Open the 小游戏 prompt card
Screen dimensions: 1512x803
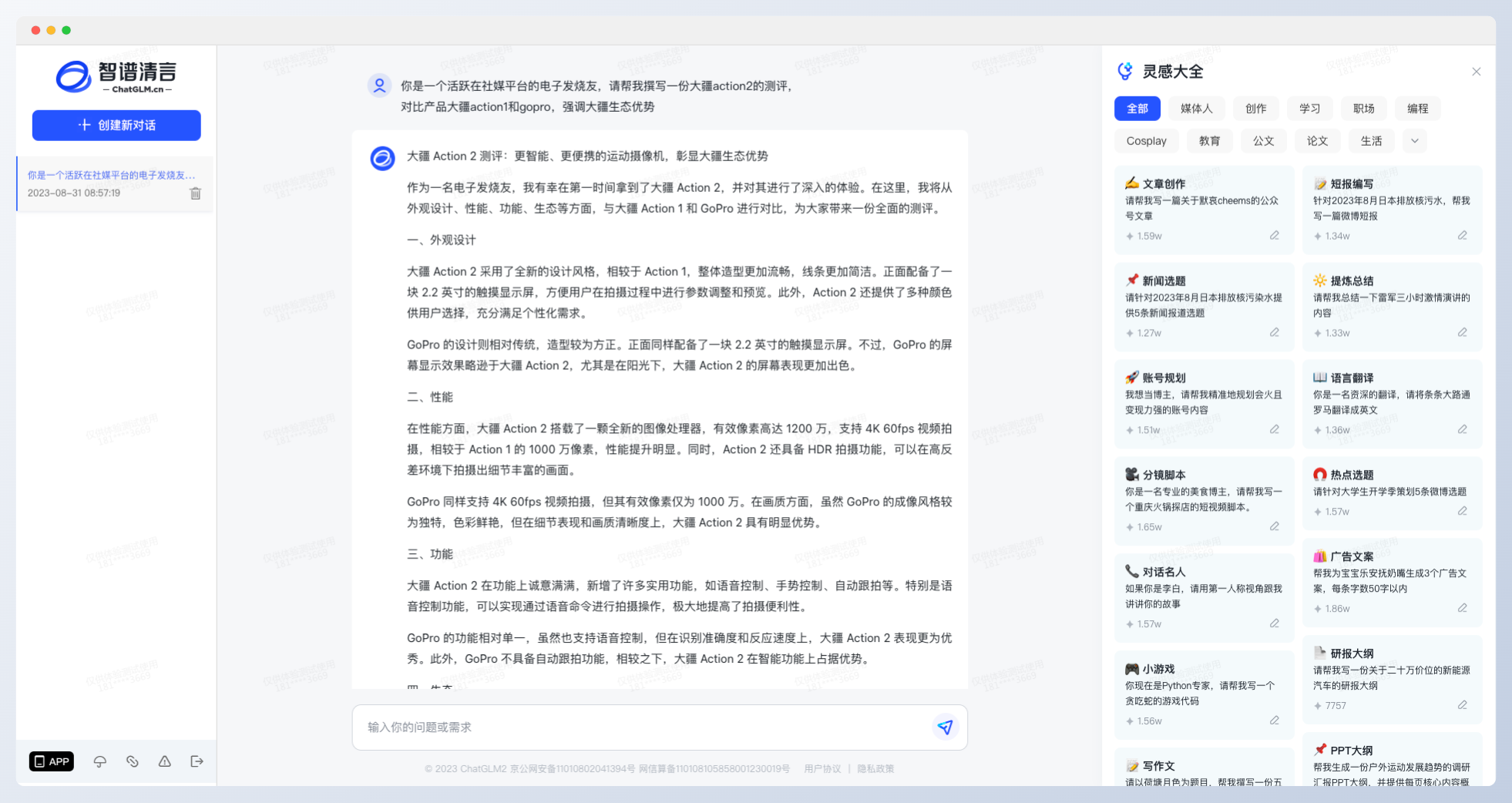pos(1205,695)
